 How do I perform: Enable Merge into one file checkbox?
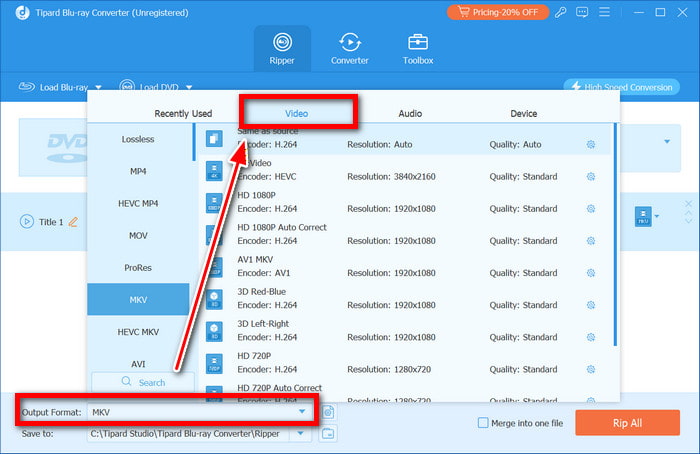pos(484,423)
